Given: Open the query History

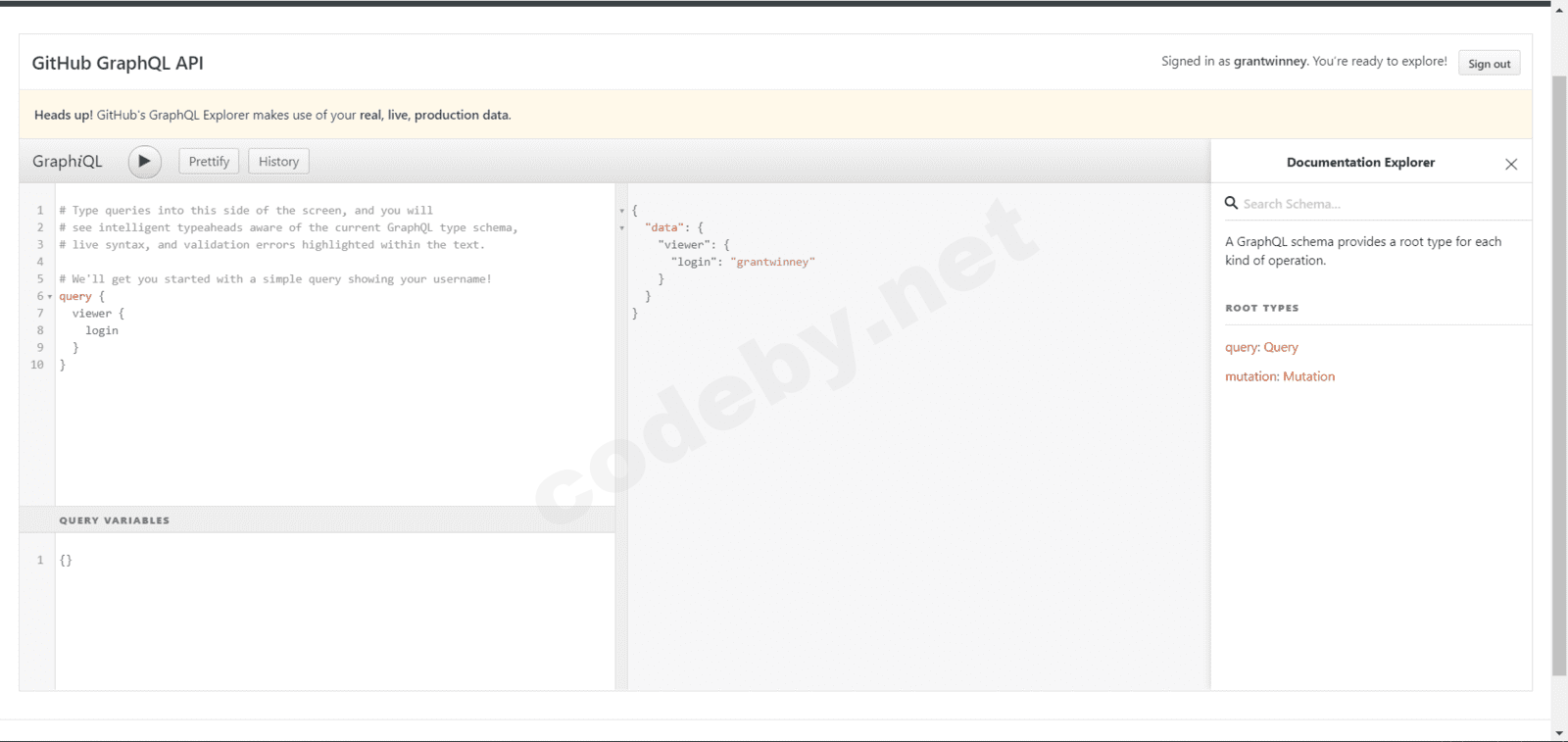Looking at the screenshot, I should tap(278, 162).
